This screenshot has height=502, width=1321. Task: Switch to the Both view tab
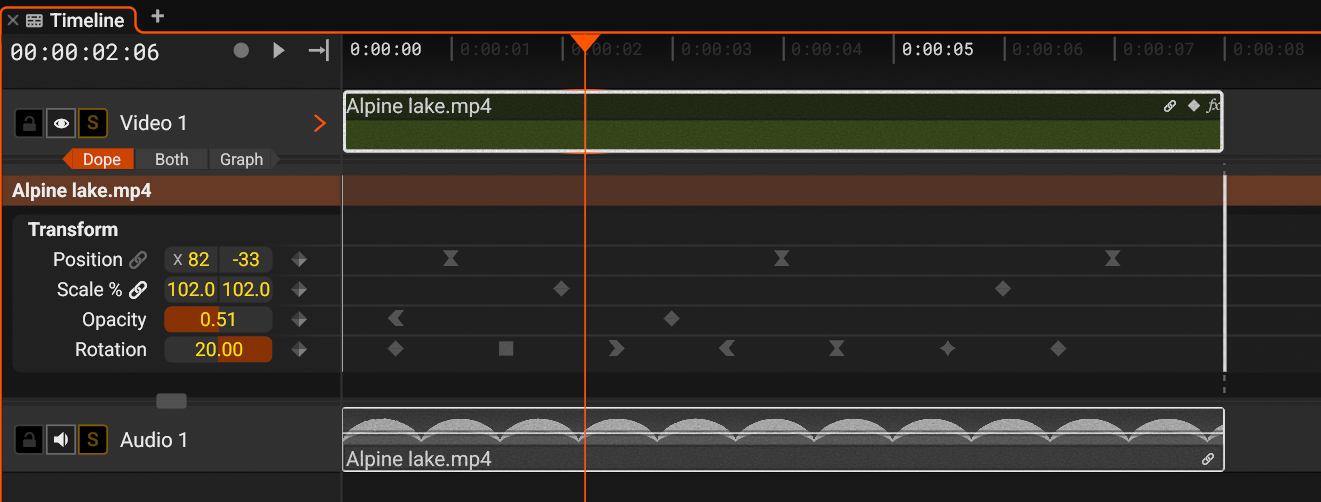click(171, 159)
